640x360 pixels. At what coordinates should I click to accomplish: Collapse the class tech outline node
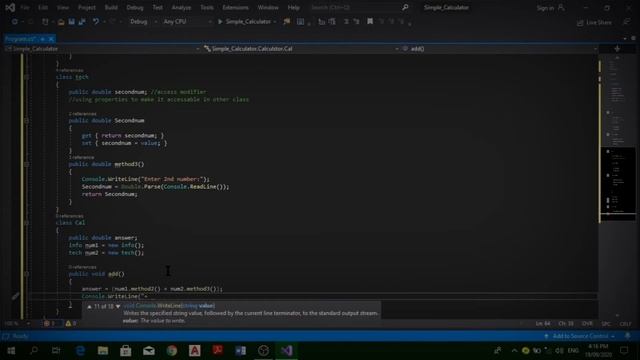click(27, 77)
